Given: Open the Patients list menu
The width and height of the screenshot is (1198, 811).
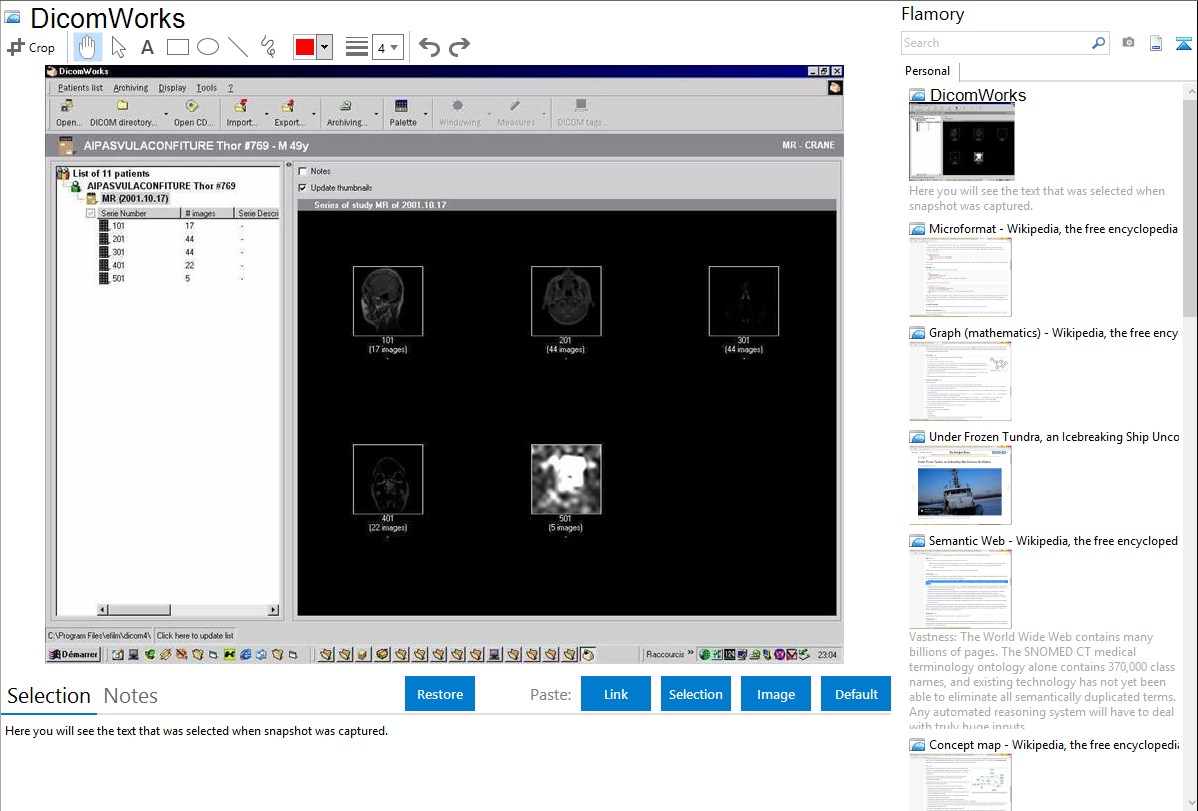Looking at the screenshot, I should (x=80, y=88).
